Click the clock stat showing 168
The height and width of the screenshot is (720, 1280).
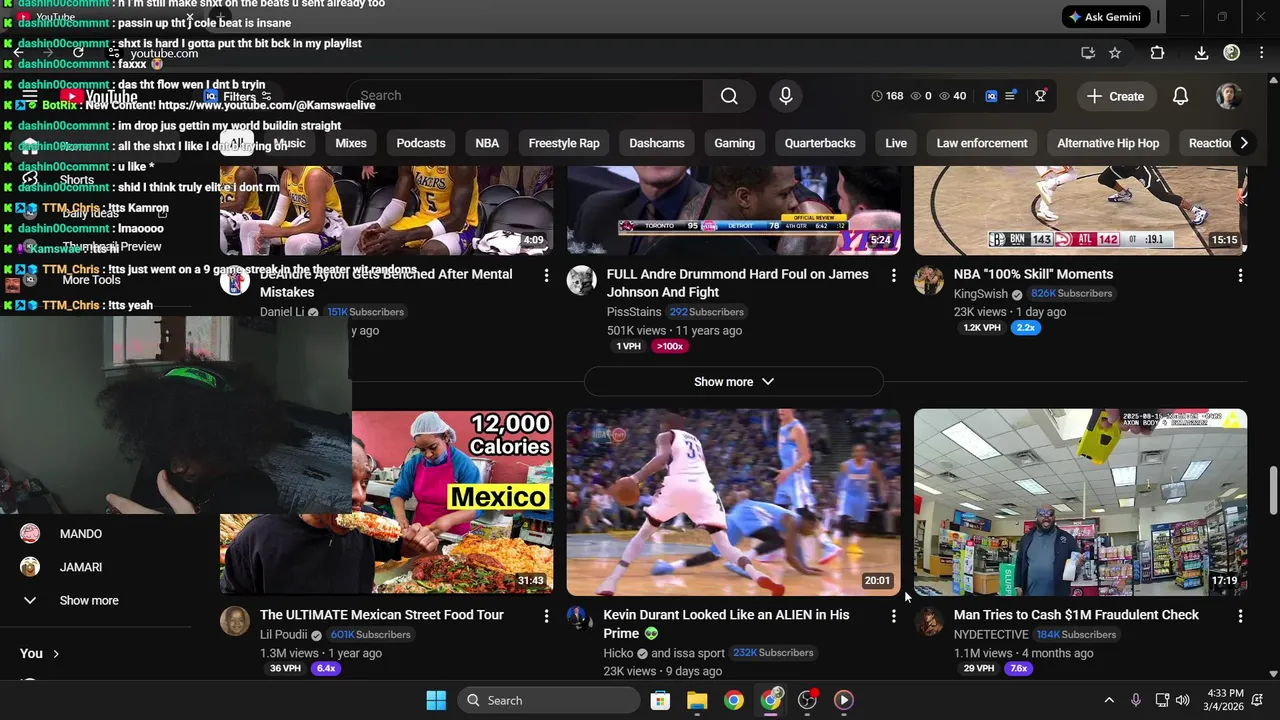(887, 96)
